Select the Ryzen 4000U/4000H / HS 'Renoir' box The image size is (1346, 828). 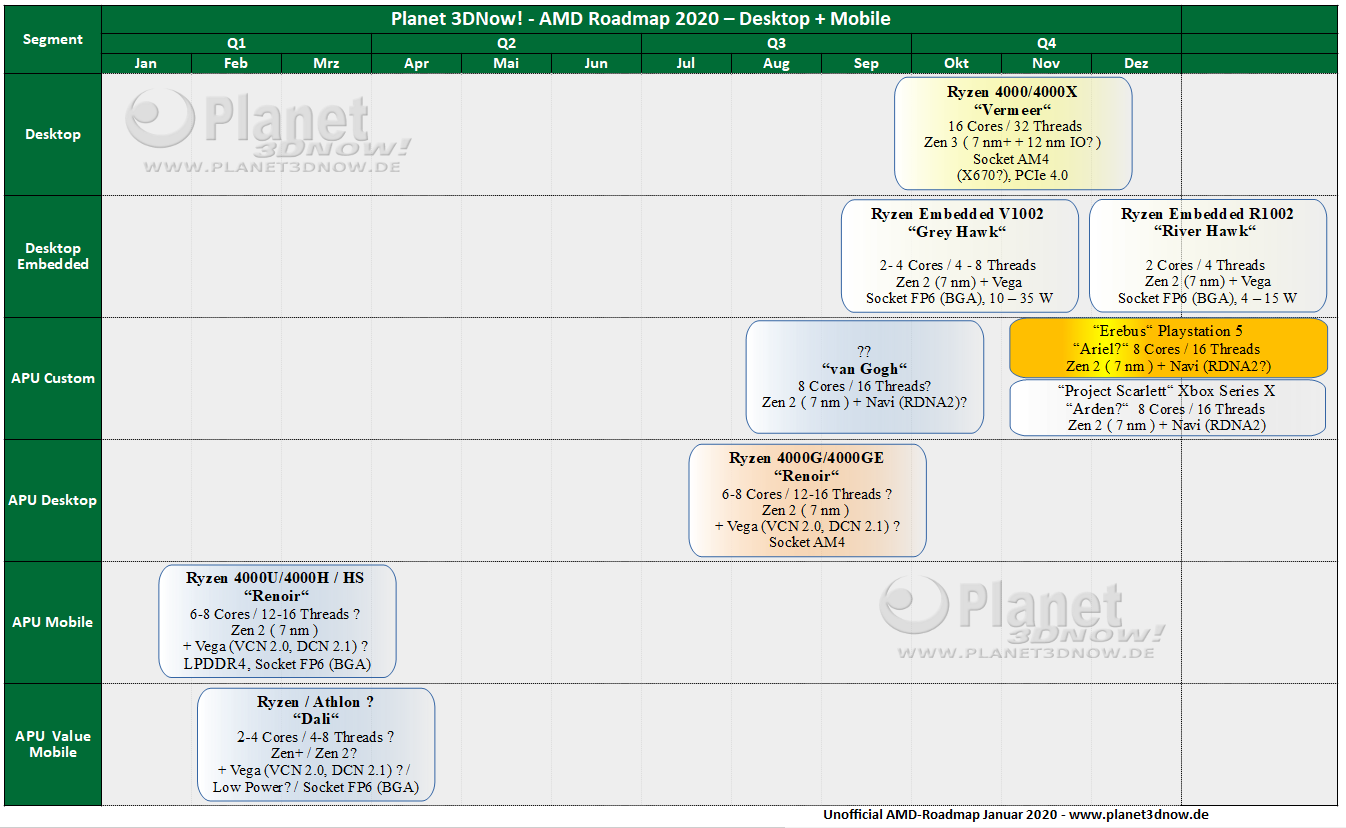277,621
